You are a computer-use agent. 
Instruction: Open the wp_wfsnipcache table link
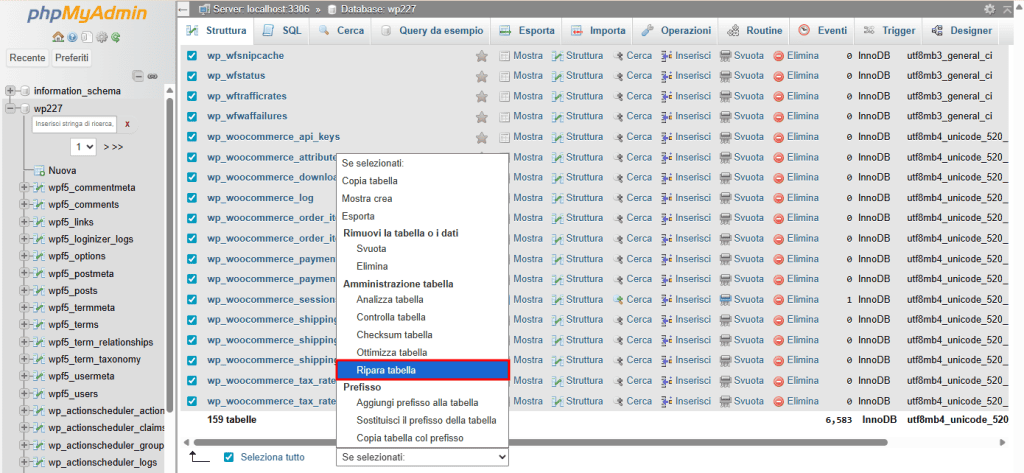[x=246, y=56]
